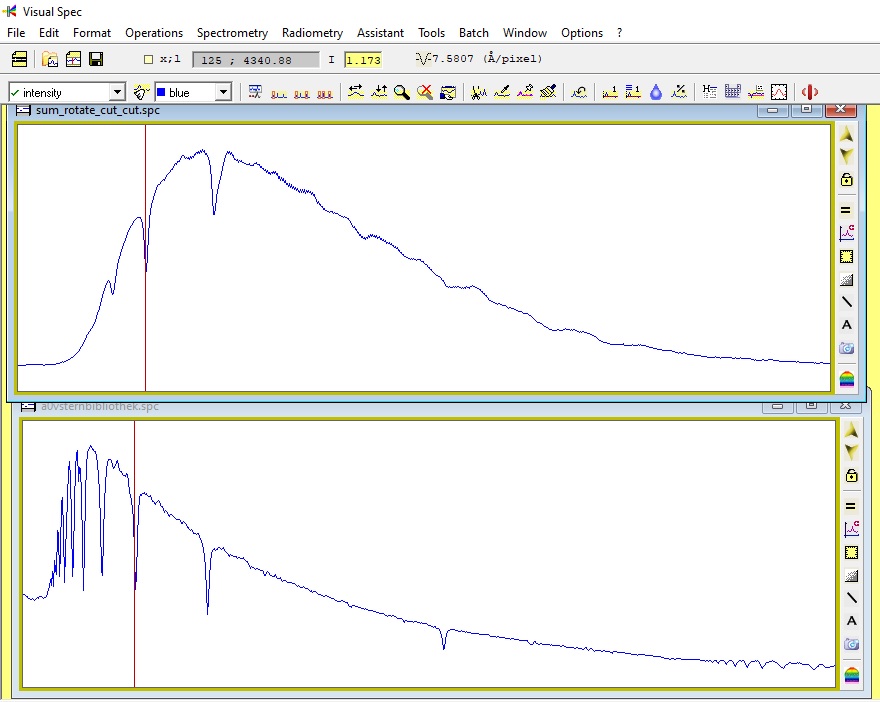This screenshot has height=702, width=880.
Task: Click the vertical double-arrow scale icon
Action: [x=379, y=92]
